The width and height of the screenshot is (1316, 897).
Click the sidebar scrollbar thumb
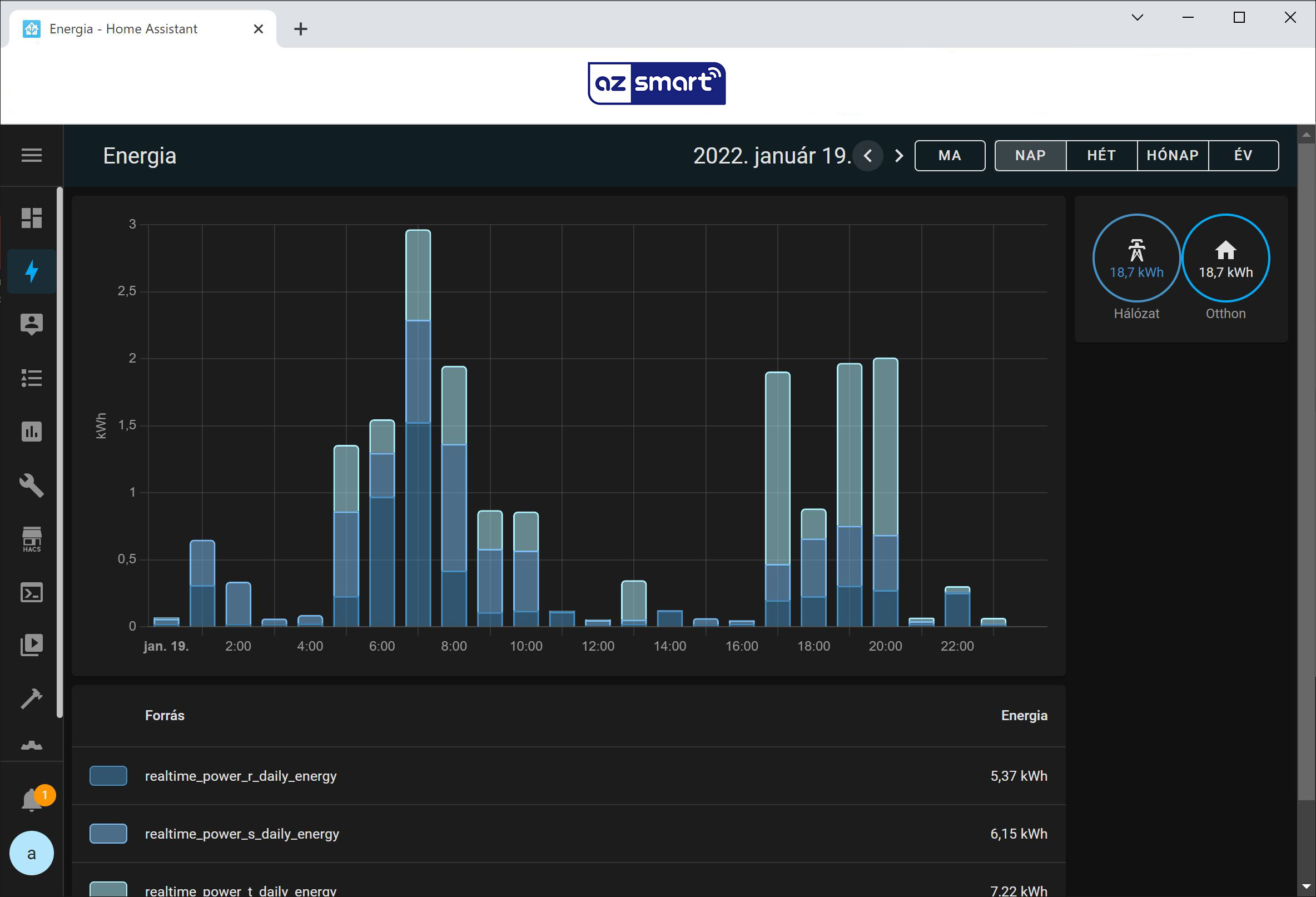point(59,453)
